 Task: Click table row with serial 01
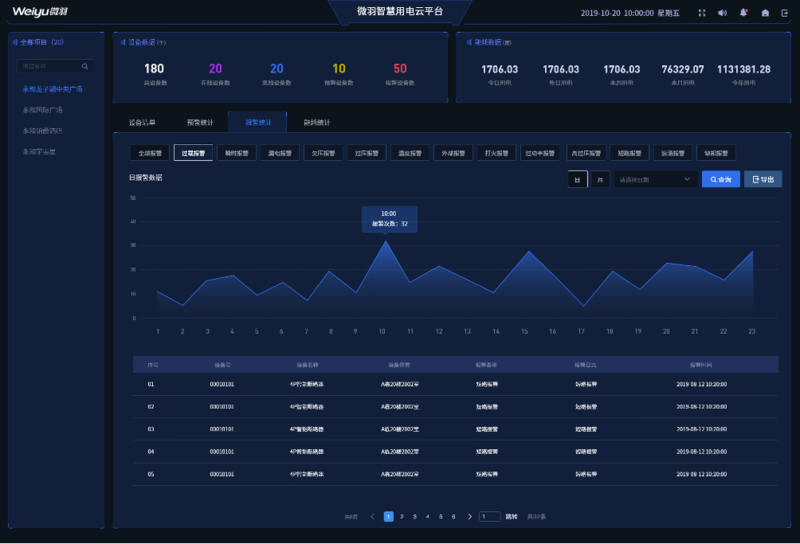456,384
